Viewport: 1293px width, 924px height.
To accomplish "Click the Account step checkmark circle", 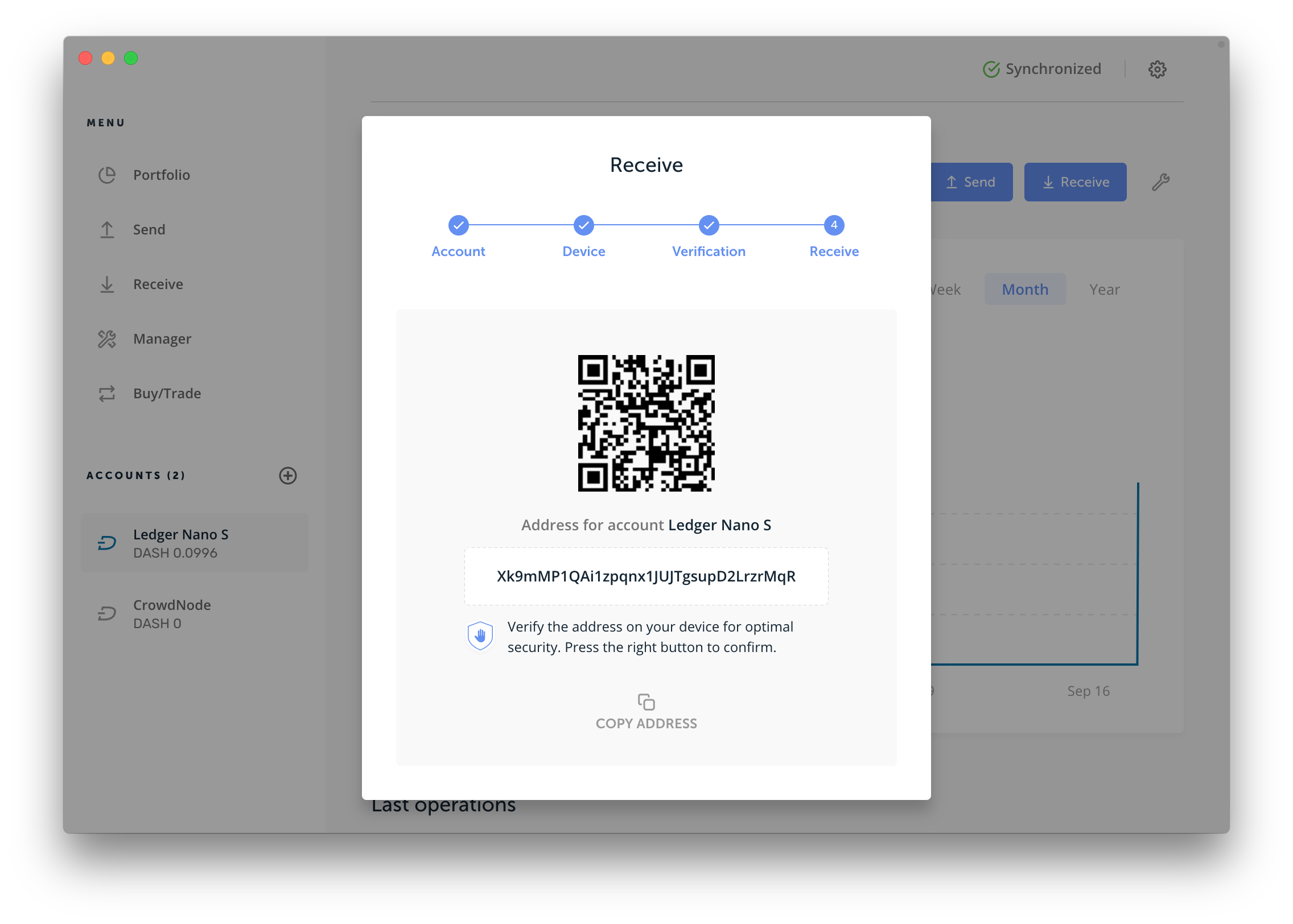I will (x=458, y=225).
